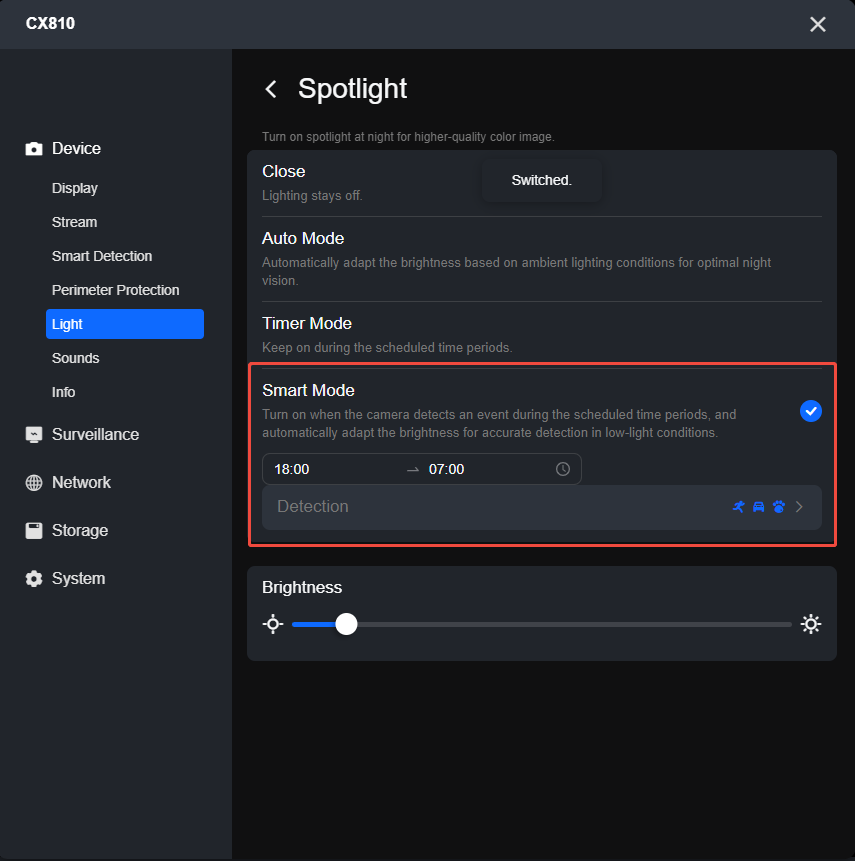The image size is (855, 861).
Task: Click the Switched. toast message
Action: coord(541,181)
